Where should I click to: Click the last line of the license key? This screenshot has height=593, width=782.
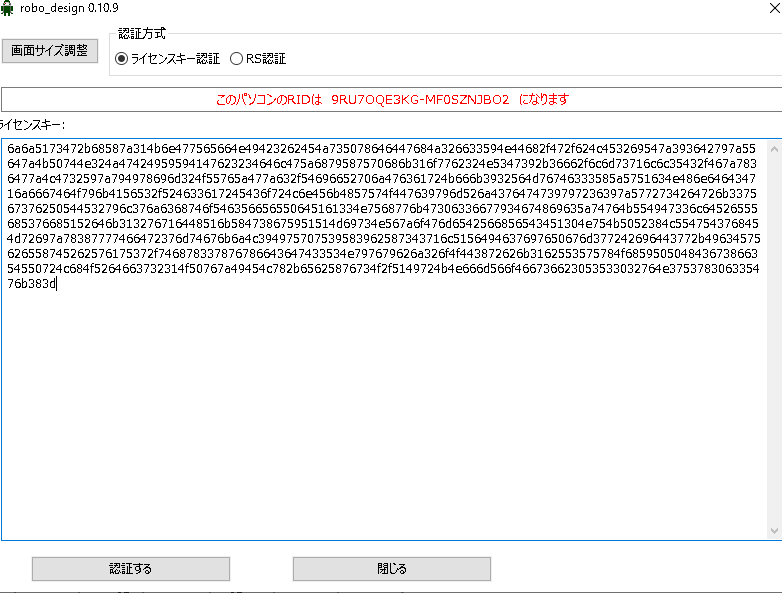pos(30,285)
